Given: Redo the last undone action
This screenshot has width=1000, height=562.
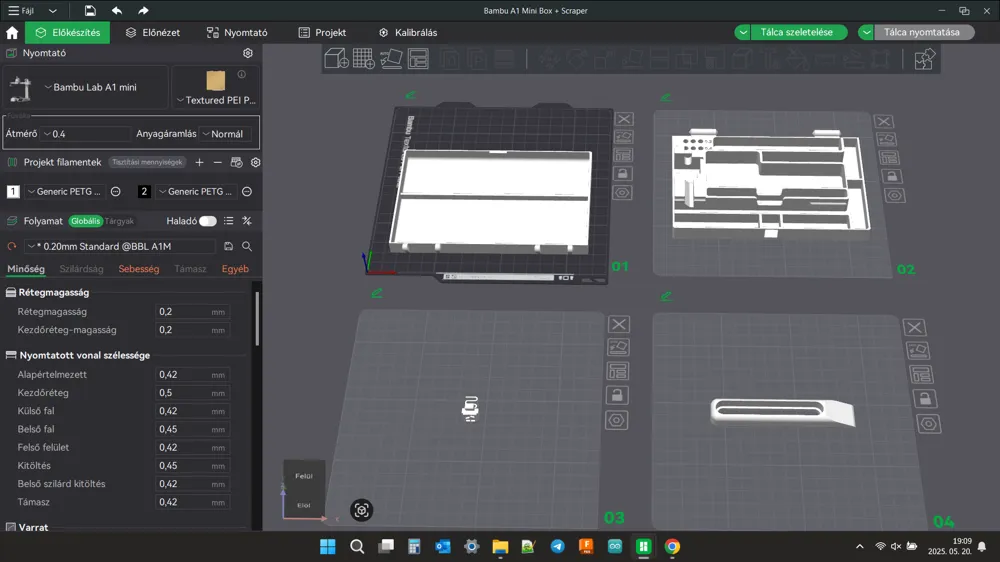Looking at the screenshot, I should [143, 10].
